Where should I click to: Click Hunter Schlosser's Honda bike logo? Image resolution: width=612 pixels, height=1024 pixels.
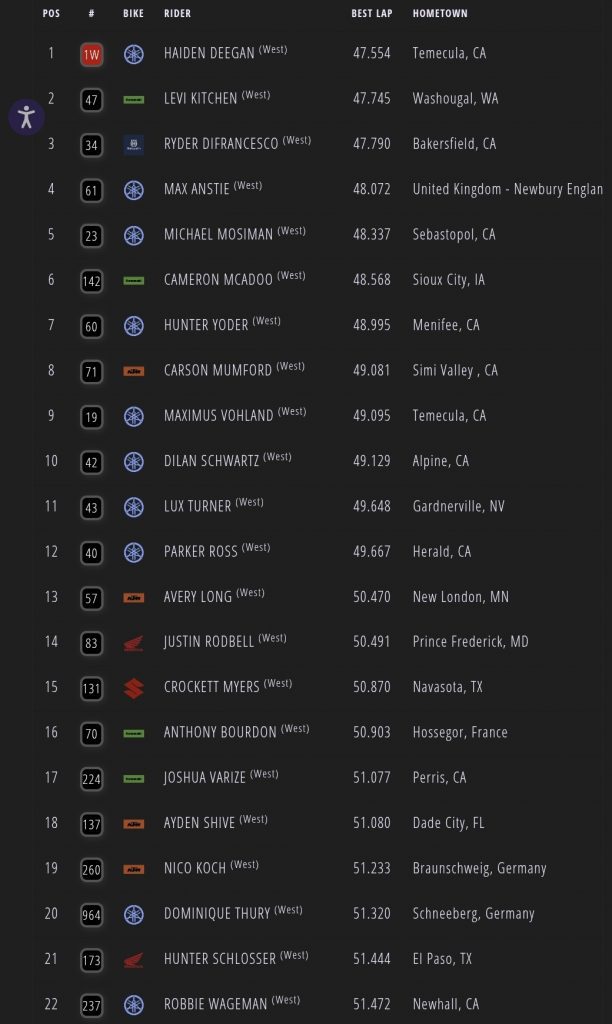(x=133, y=960)
